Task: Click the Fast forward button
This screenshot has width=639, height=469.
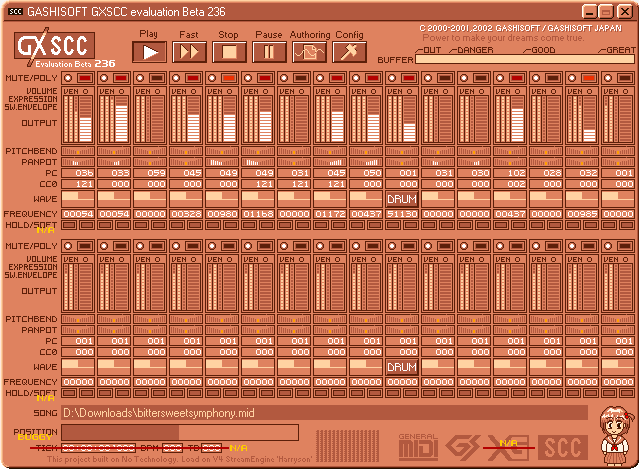Action: point(189,52)
